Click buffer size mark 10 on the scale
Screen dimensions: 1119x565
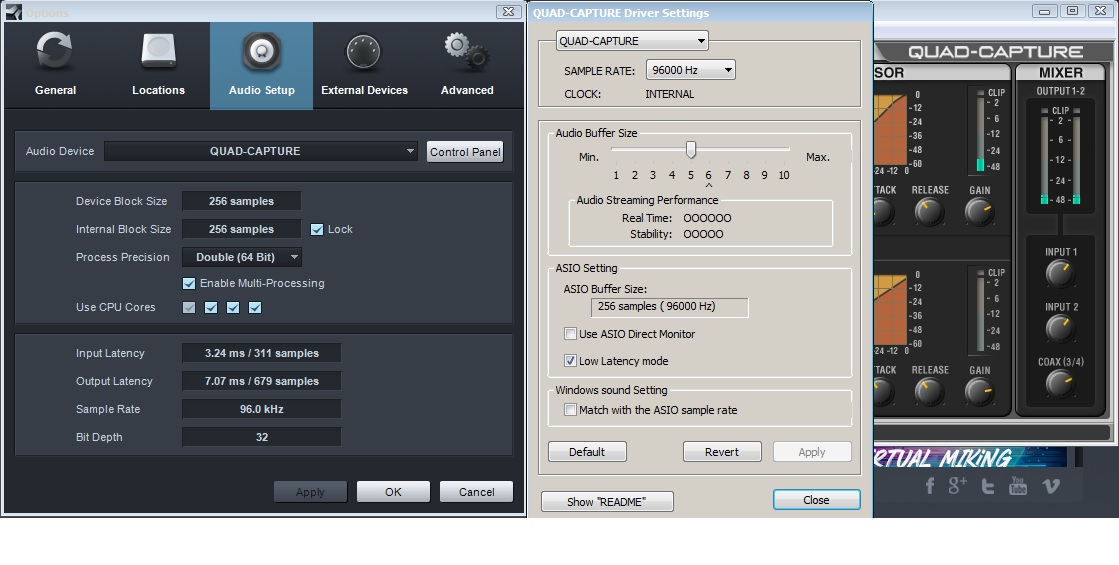[x=784, y=175]
